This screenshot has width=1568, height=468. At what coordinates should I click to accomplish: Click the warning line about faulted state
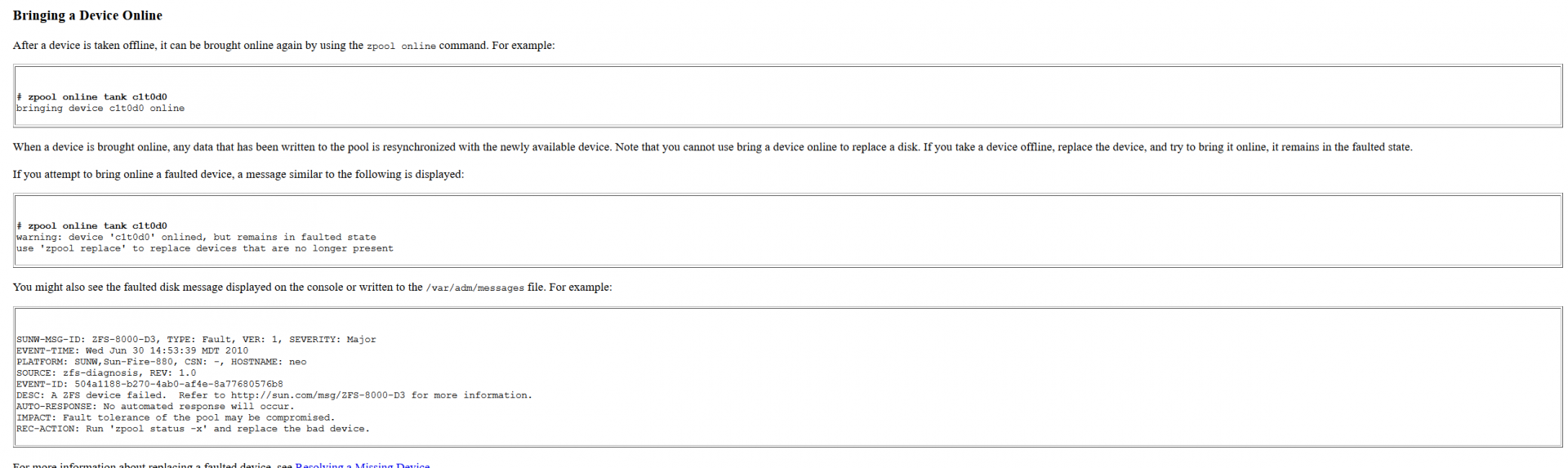pyautogui.click(x=196, y=238)
